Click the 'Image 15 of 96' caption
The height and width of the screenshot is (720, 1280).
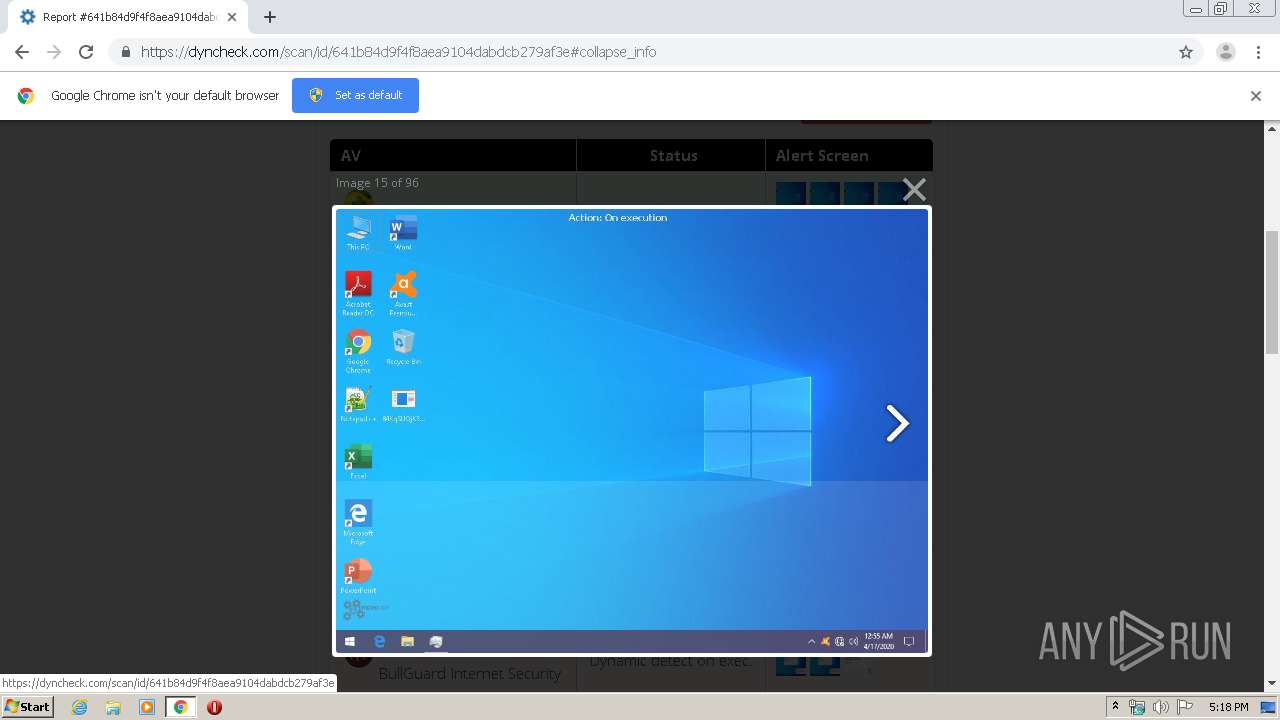click(x=377, y=183)
